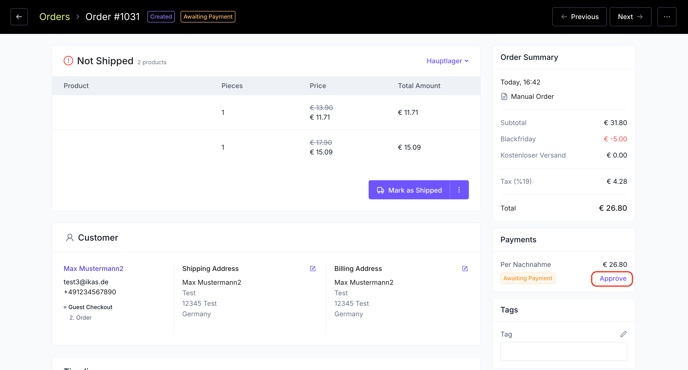This screenshot has height=370, width=688.
Task: Click Mark as Shipped button
Action: coord(409,190)
